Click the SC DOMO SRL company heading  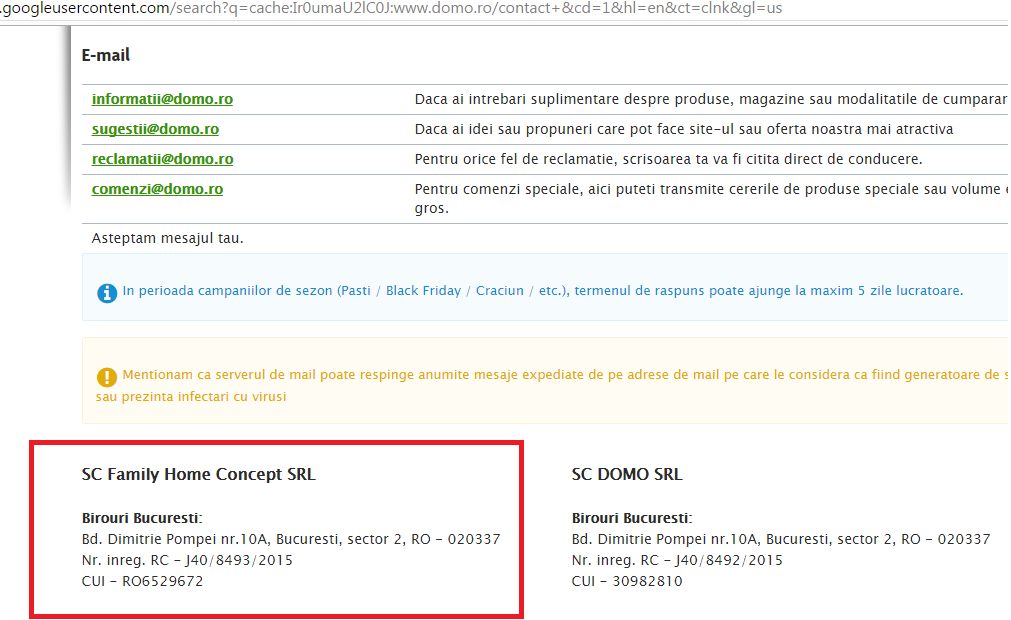coord(626,474)
